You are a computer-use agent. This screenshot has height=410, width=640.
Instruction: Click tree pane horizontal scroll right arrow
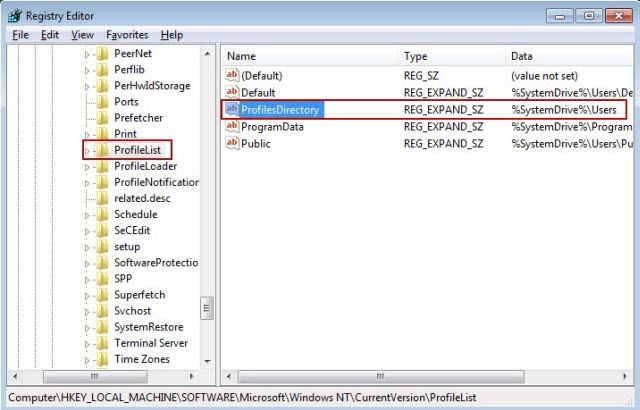[191, 376]
